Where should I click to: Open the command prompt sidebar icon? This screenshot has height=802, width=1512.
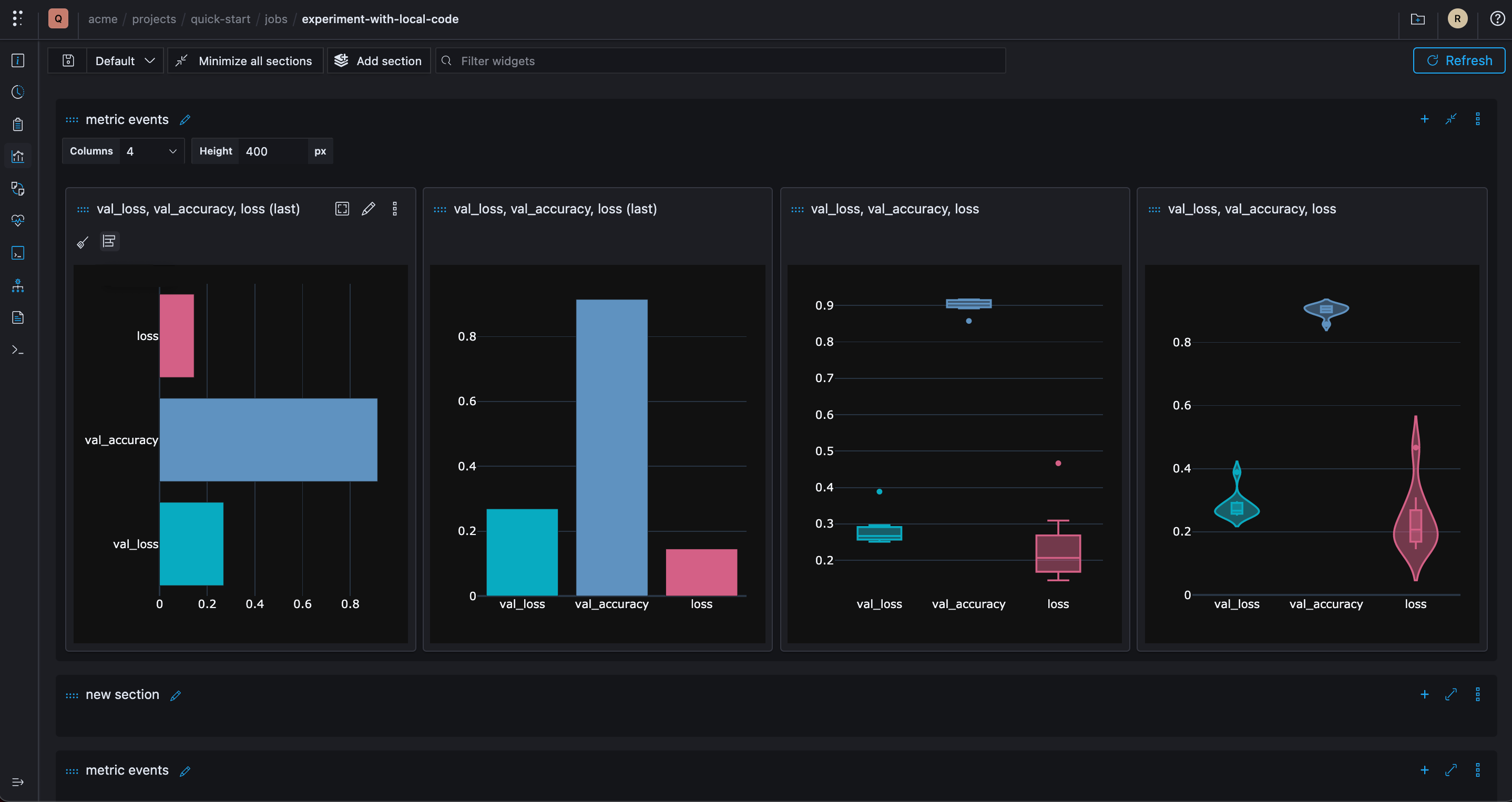(17, 349)
